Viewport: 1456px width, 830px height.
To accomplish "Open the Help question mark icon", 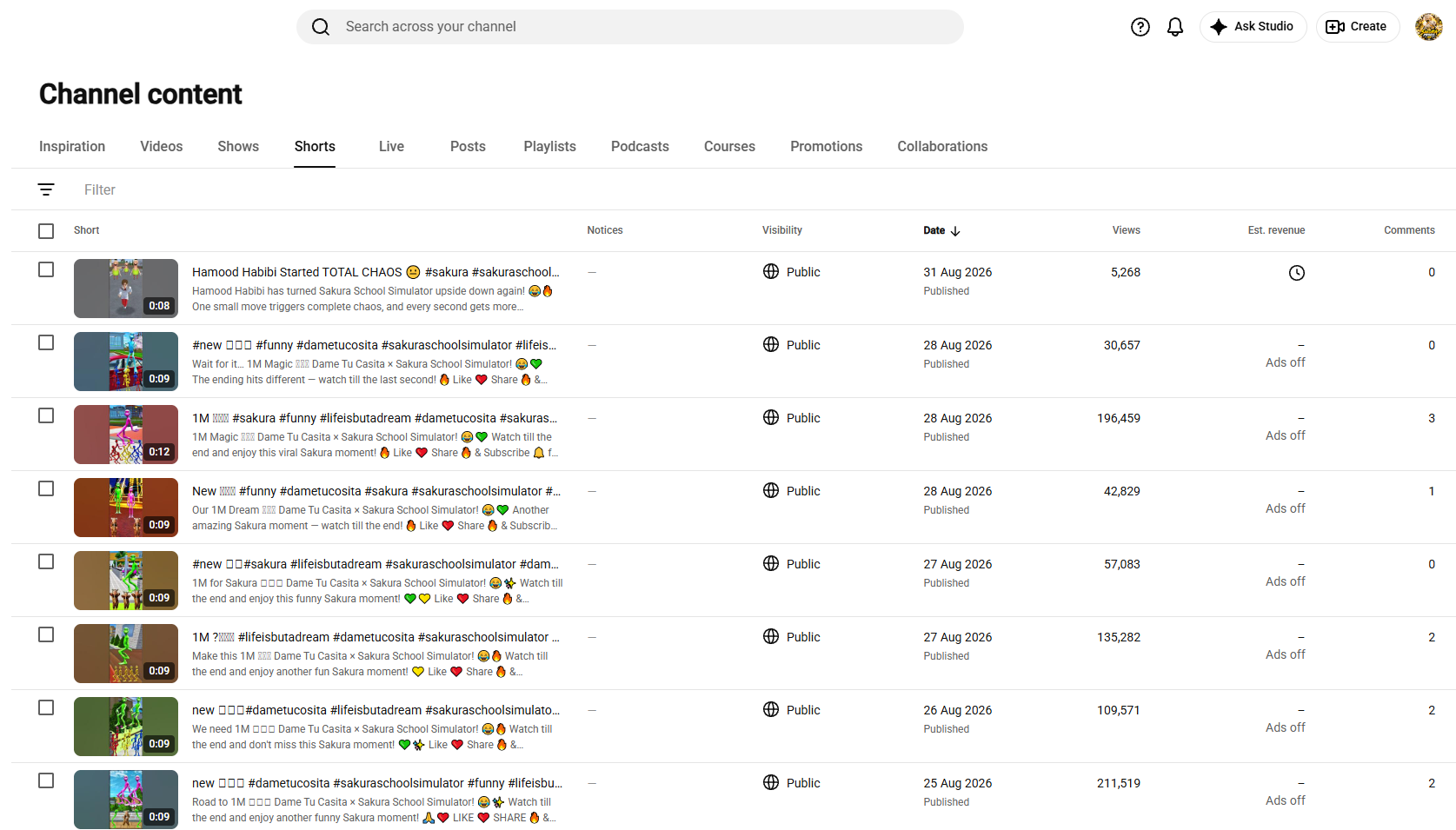I will pos(1140,27).
